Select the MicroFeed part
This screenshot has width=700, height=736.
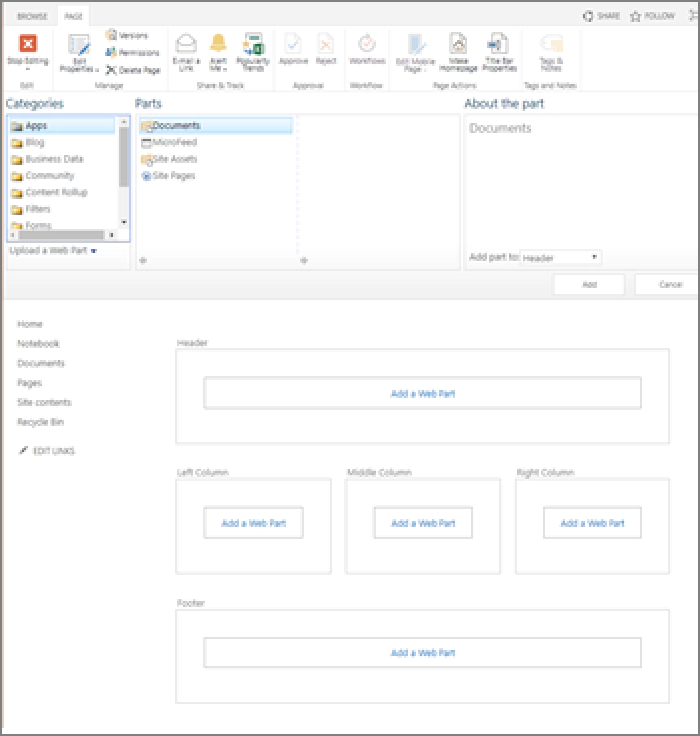[x=169, y=142]
